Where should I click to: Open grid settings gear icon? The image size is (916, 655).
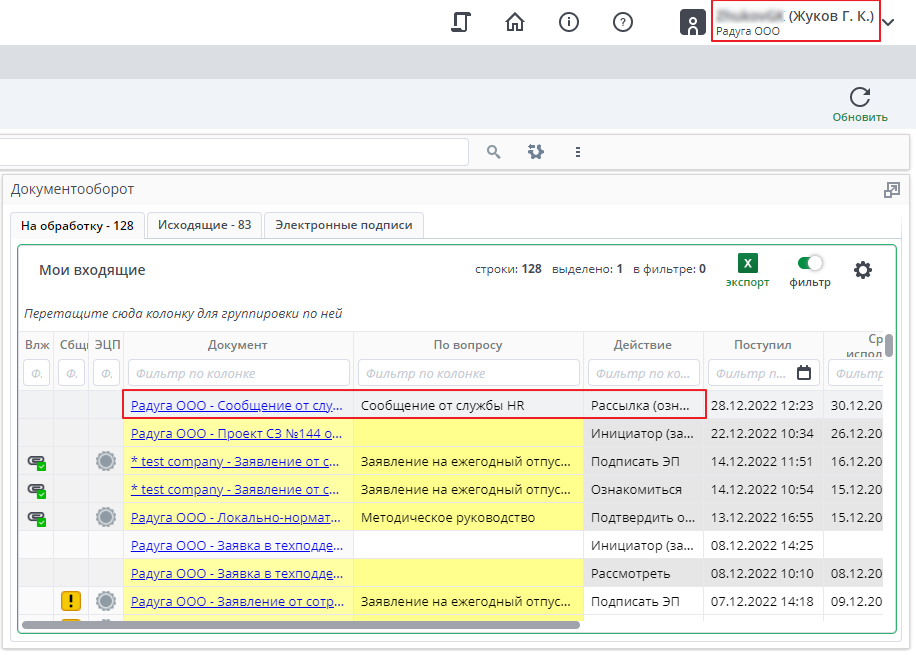tap(862, 270)
